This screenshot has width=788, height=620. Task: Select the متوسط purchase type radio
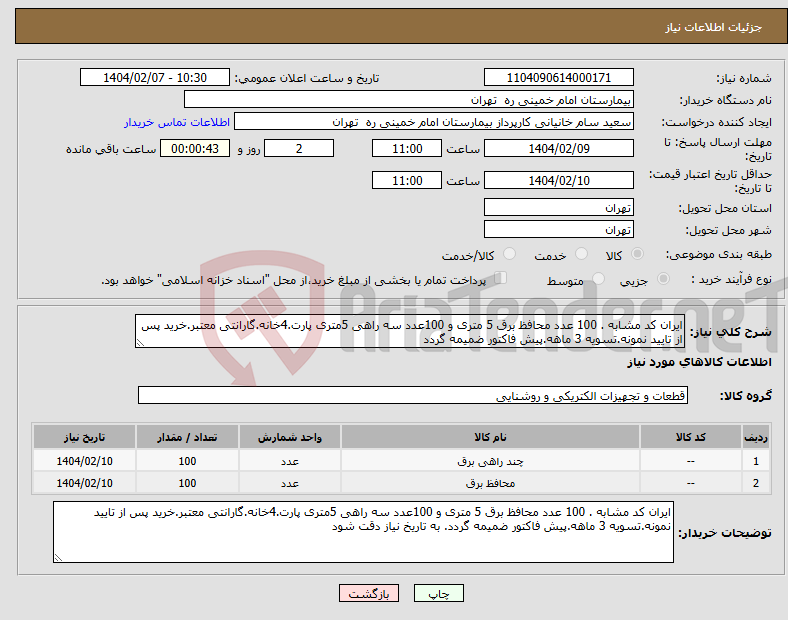598,278
